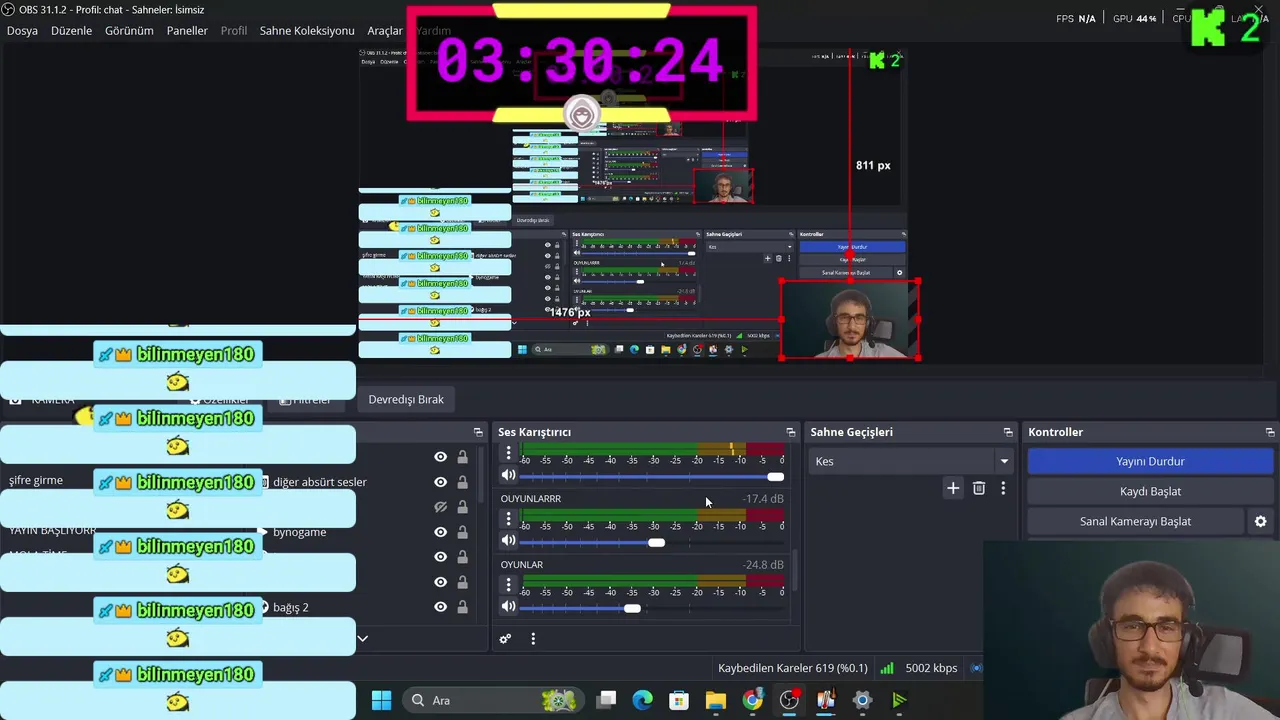Add a new scene transition with plus

953,488
